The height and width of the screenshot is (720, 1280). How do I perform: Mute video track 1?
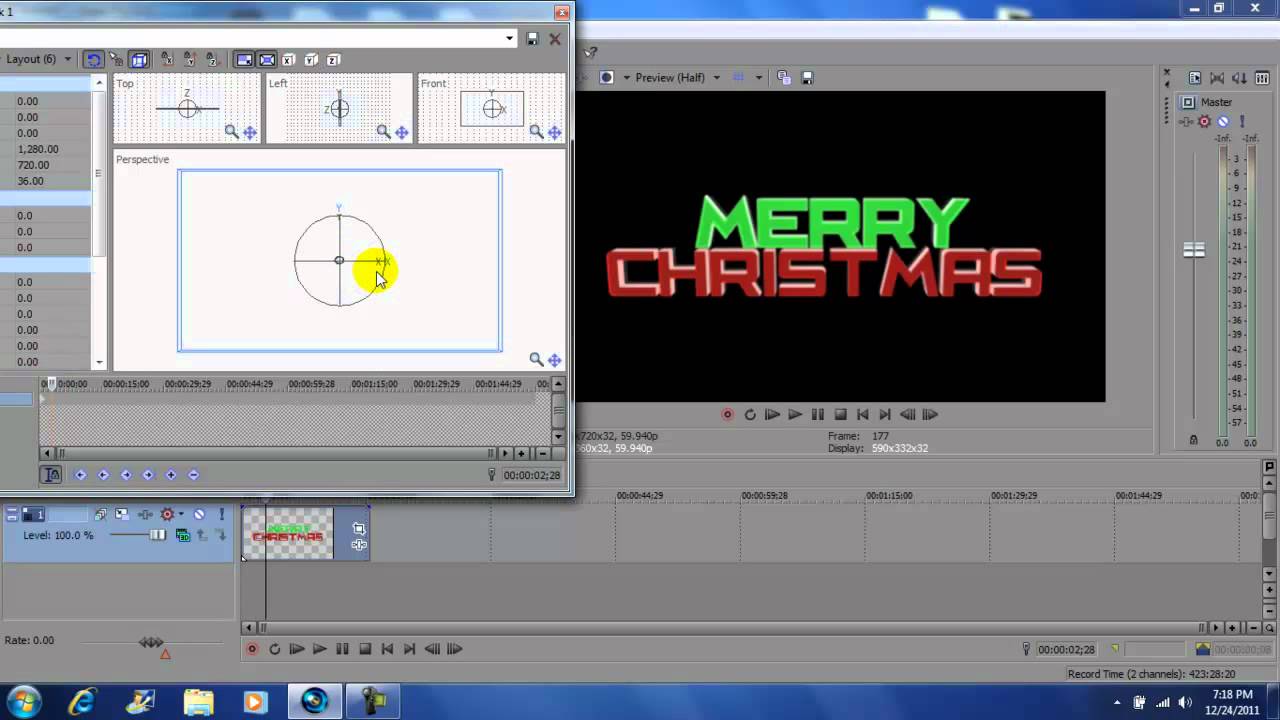199,514
